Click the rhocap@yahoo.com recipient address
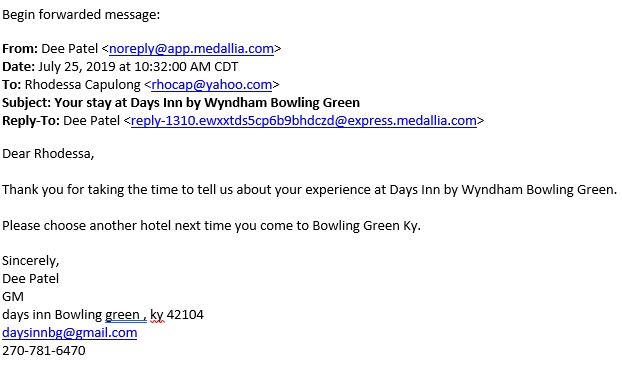Screen dimensions: 622x391 212,85
